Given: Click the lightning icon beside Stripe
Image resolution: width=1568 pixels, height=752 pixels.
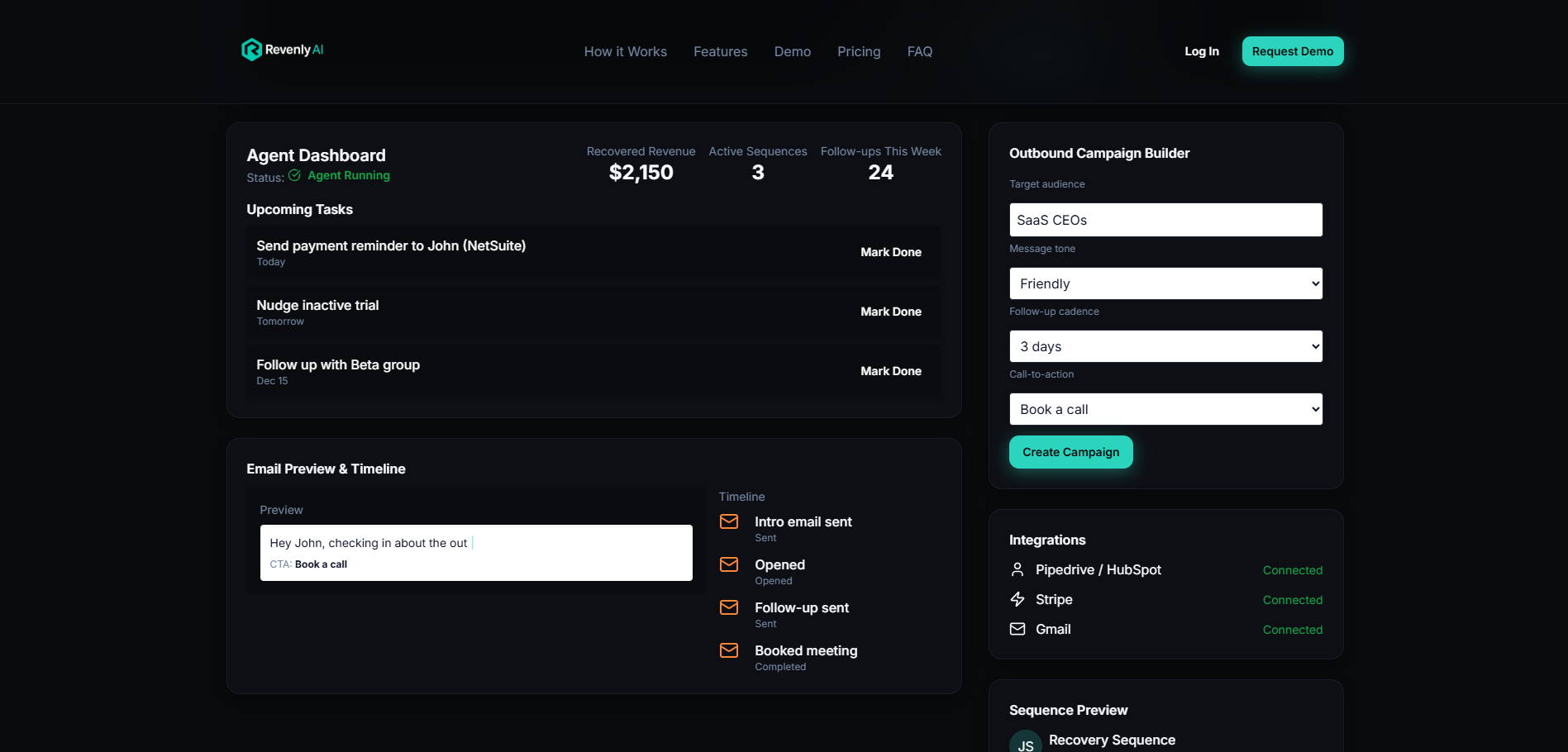Looking at the screenshot, I should [x=1017, y=599].
